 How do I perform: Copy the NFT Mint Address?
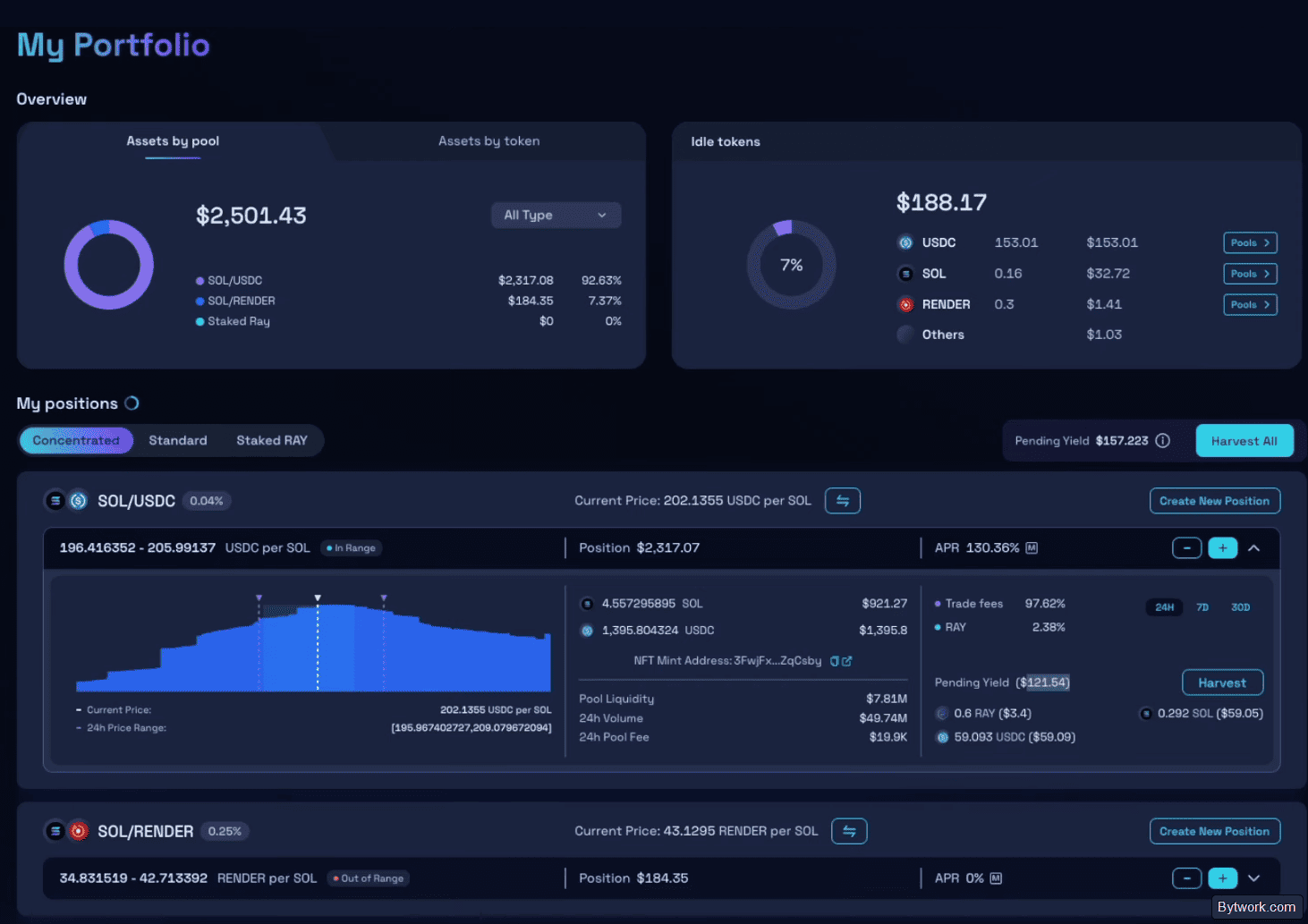tap(835, 661)
